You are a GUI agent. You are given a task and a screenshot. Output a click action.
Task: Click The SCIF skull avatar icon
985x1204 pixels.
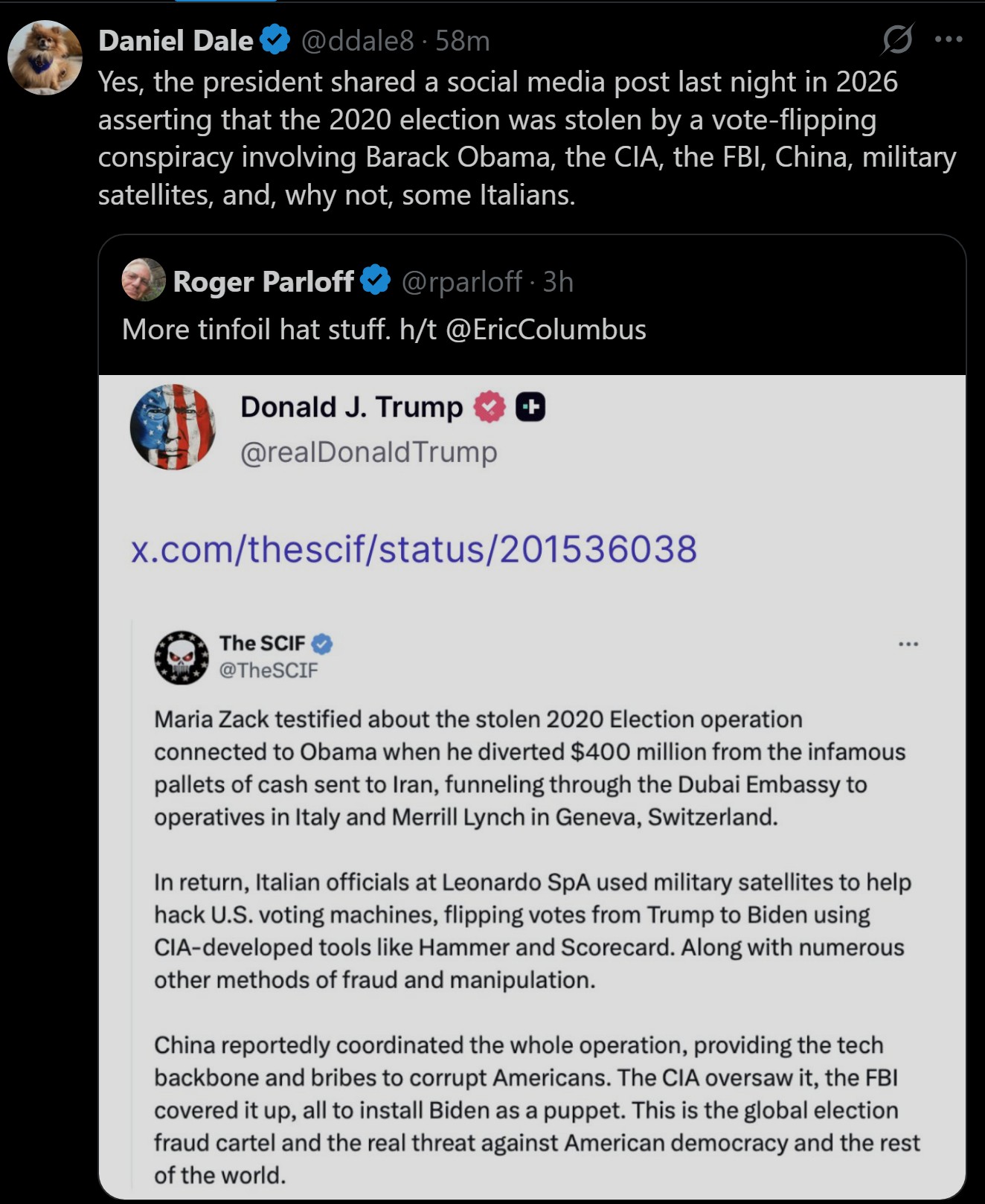(182, 657)
